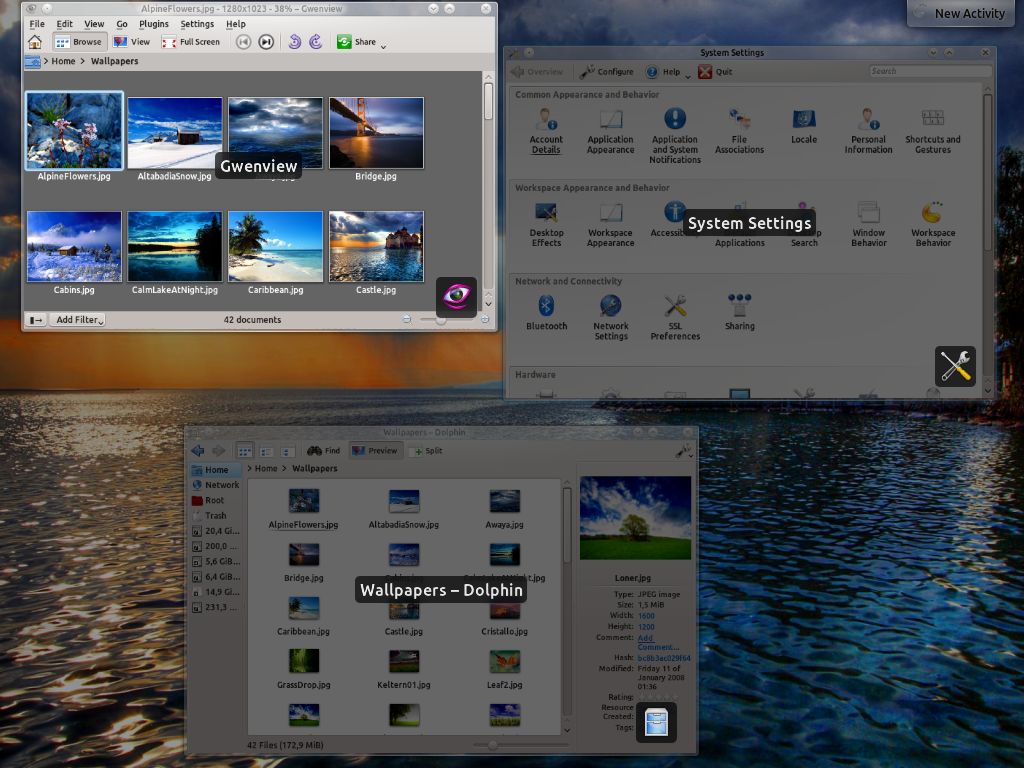The height and width of the screenshot is (768, 1024).
Task: Open the Edit menu in Gwenview
Action: coord(64,24)
